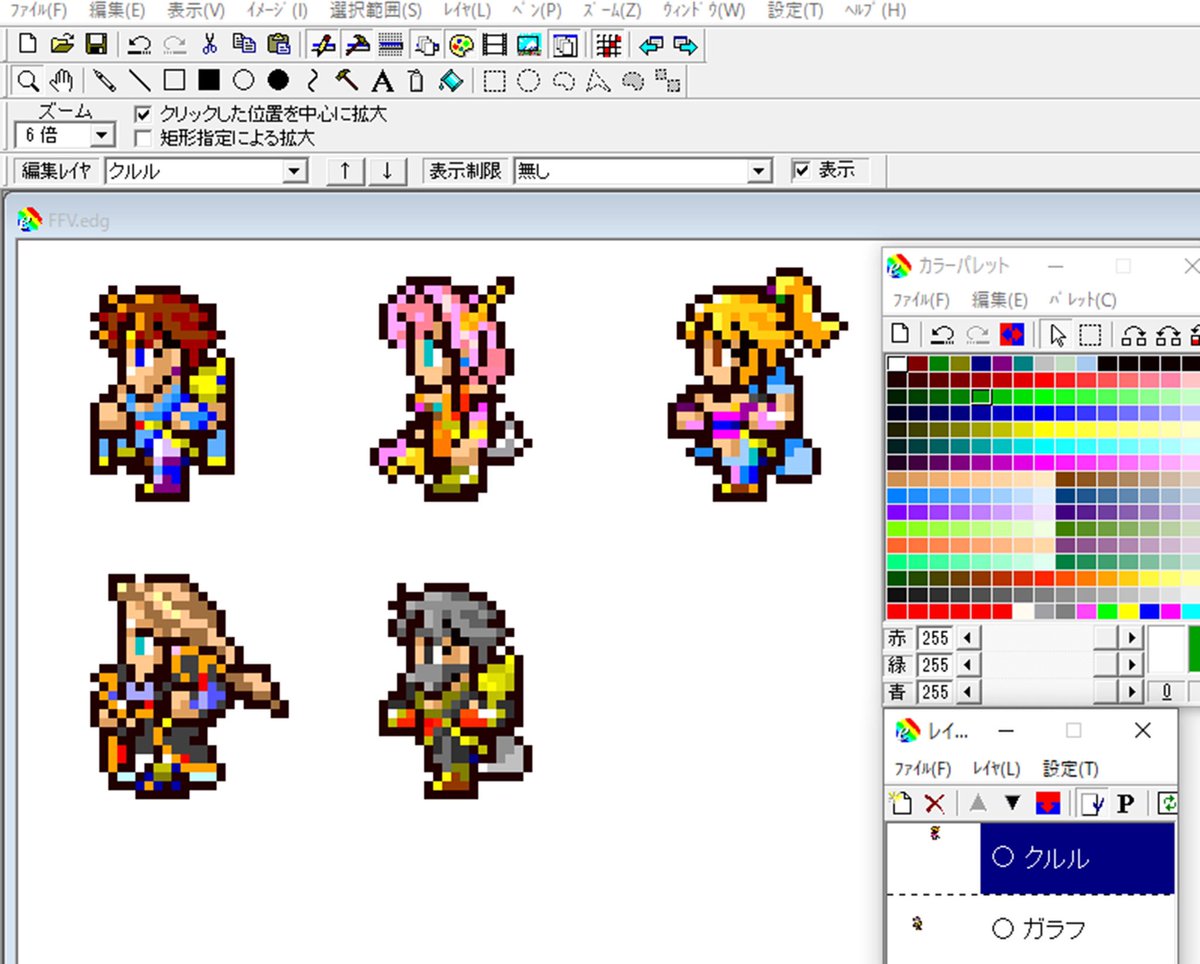Delete layer with red X icon
The height and width of the screenshot is (964, 1200).
pyautogui.click(x=935, y=802)
